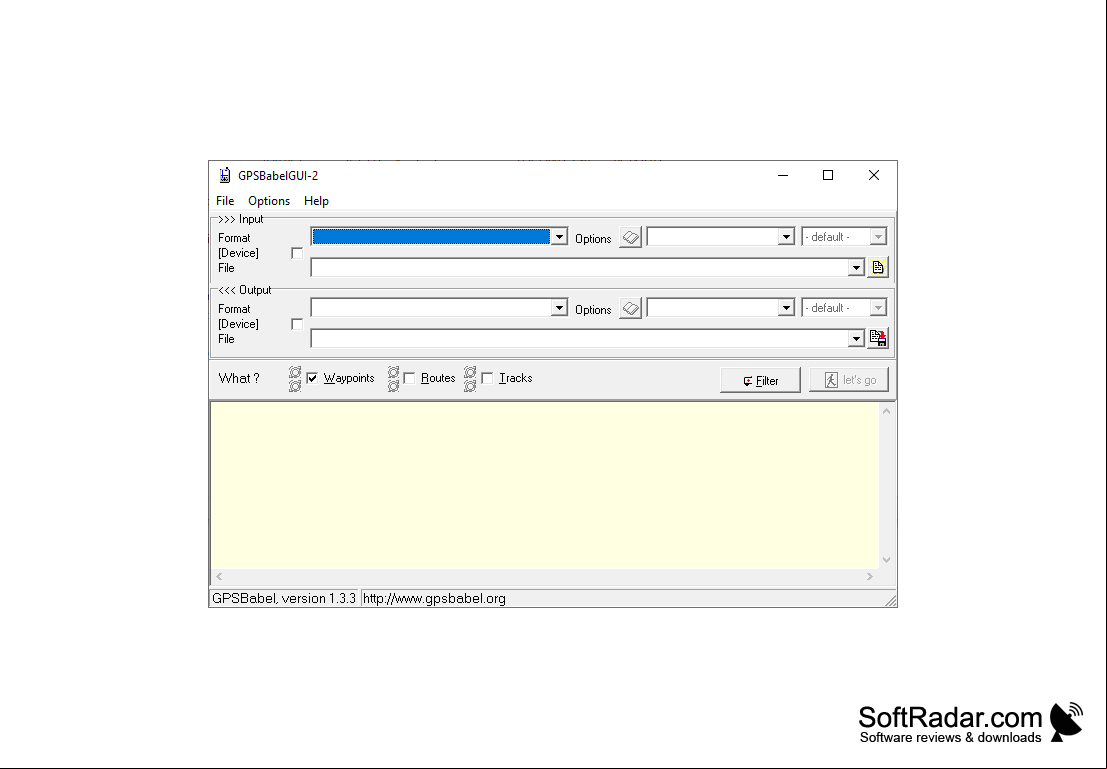Click 'GPSBabel, version 1.3.3' status text
The height and width of the screenshot is (769, 1107).
284,599
